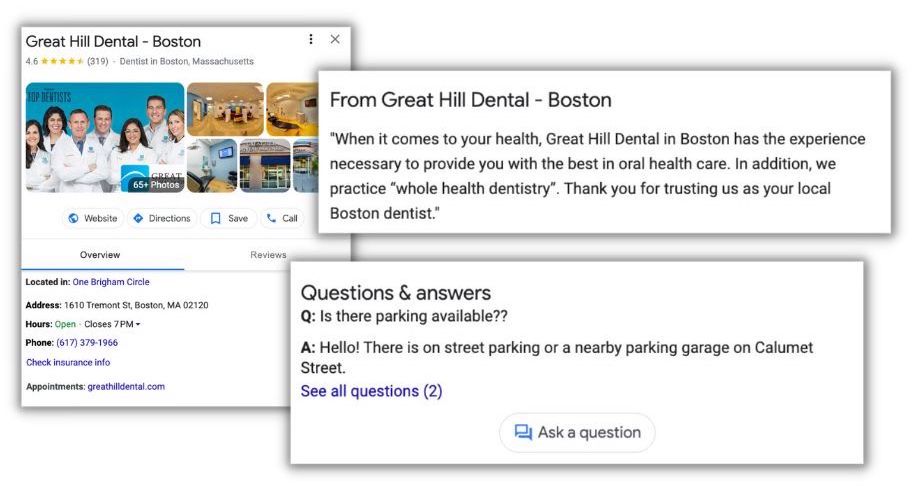Open the dental chair room photo

pos(212,166)
